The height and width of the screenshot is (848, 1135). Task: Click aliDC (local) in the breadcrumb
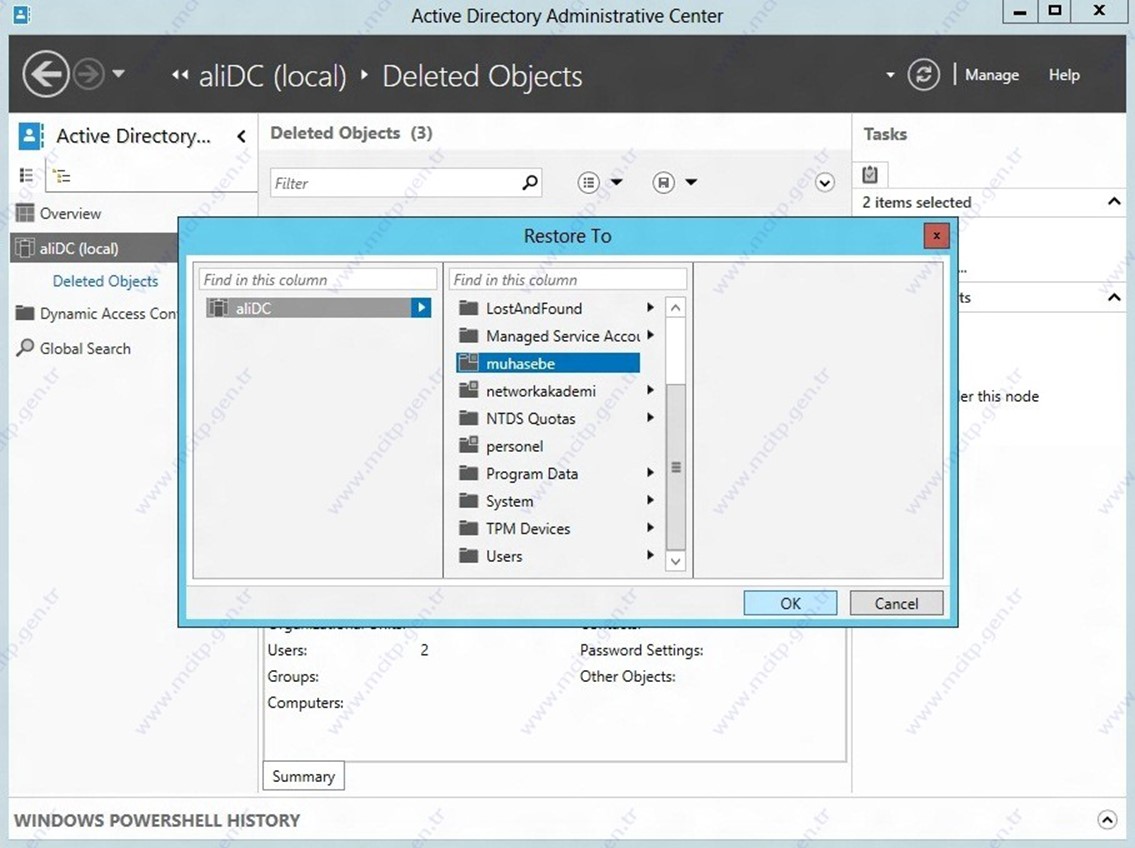click(x=273, y=76)
